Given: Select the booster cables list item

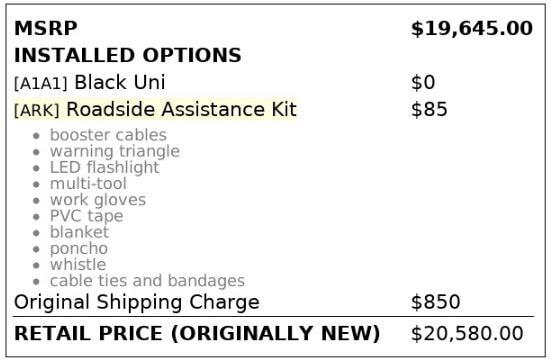Looking at the screenshot, I should coord(108,135).
